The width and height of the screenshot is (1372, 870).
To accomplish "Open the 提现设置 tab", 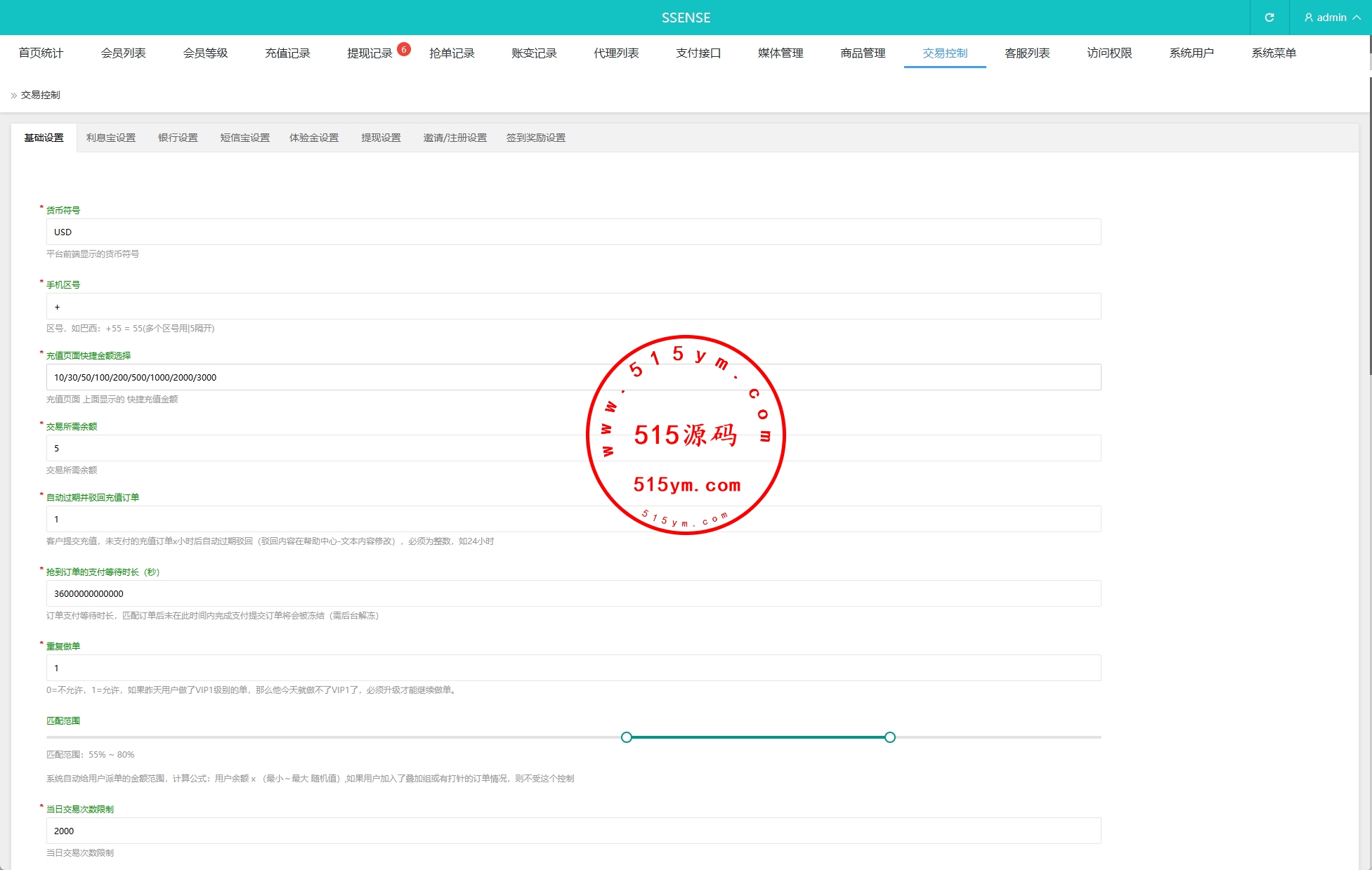I will [x=381, y=138].
